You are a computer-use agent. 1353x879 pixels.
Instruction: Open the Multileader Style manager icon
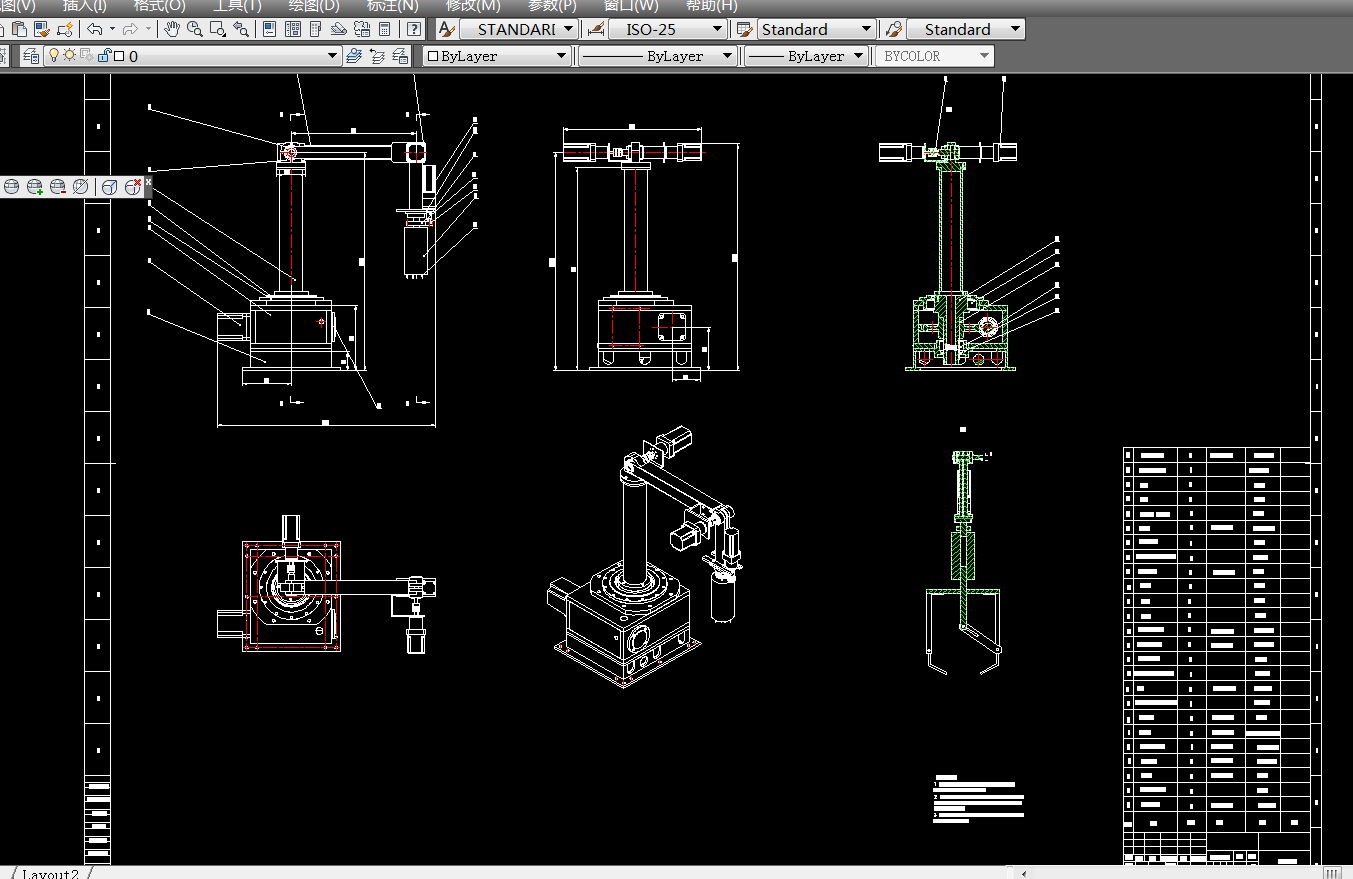pyautogui.click(x=893, y=29)
